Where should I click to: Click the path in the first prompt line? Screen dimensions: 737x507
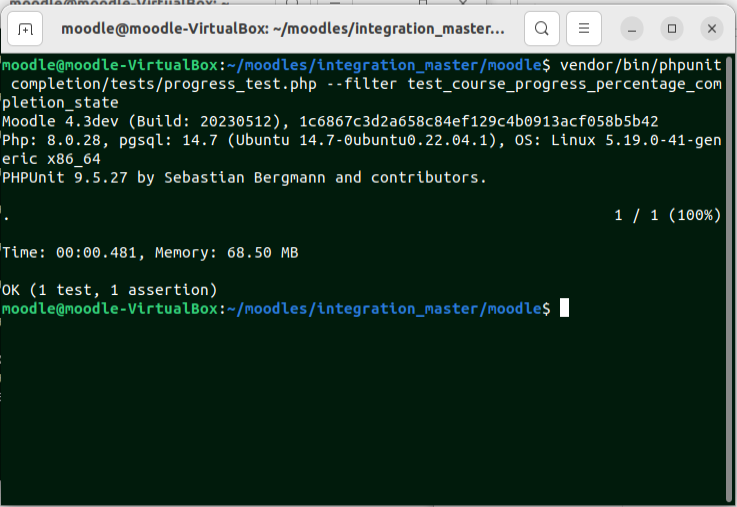384,65
